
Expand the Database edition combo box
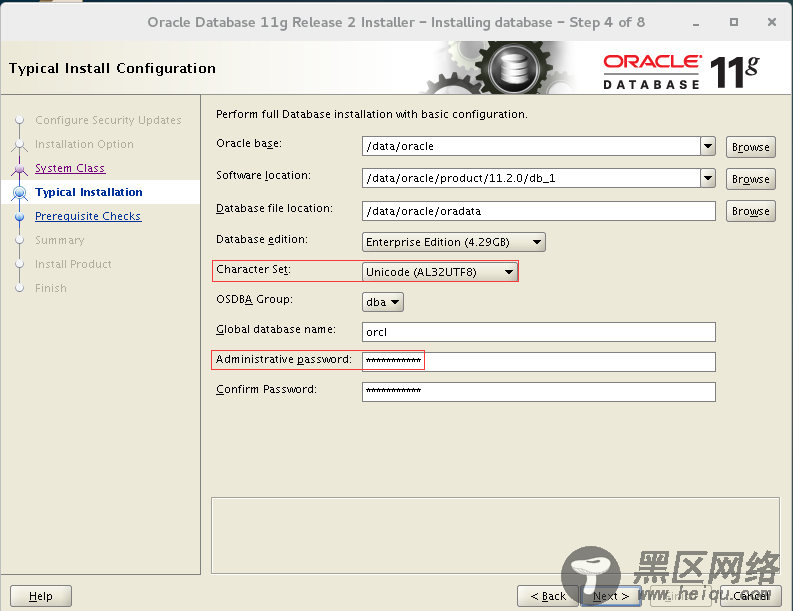pos(454,242)
